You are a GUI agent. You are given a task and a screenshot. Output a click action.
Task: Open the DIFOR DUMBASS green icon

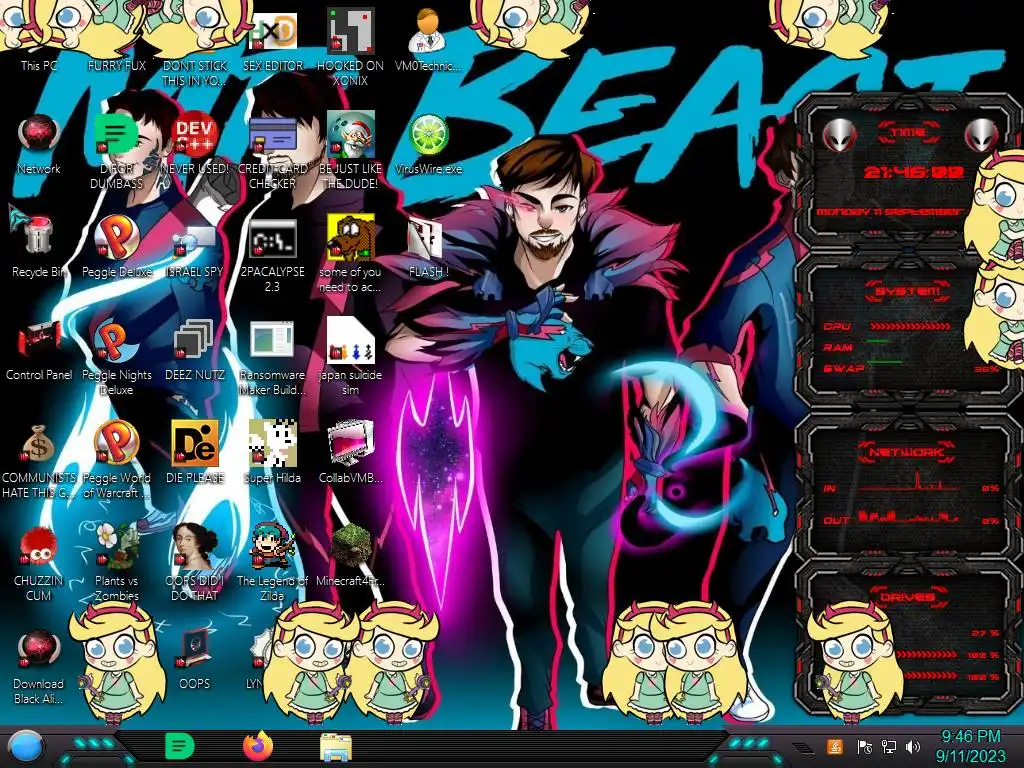point(116,135)
